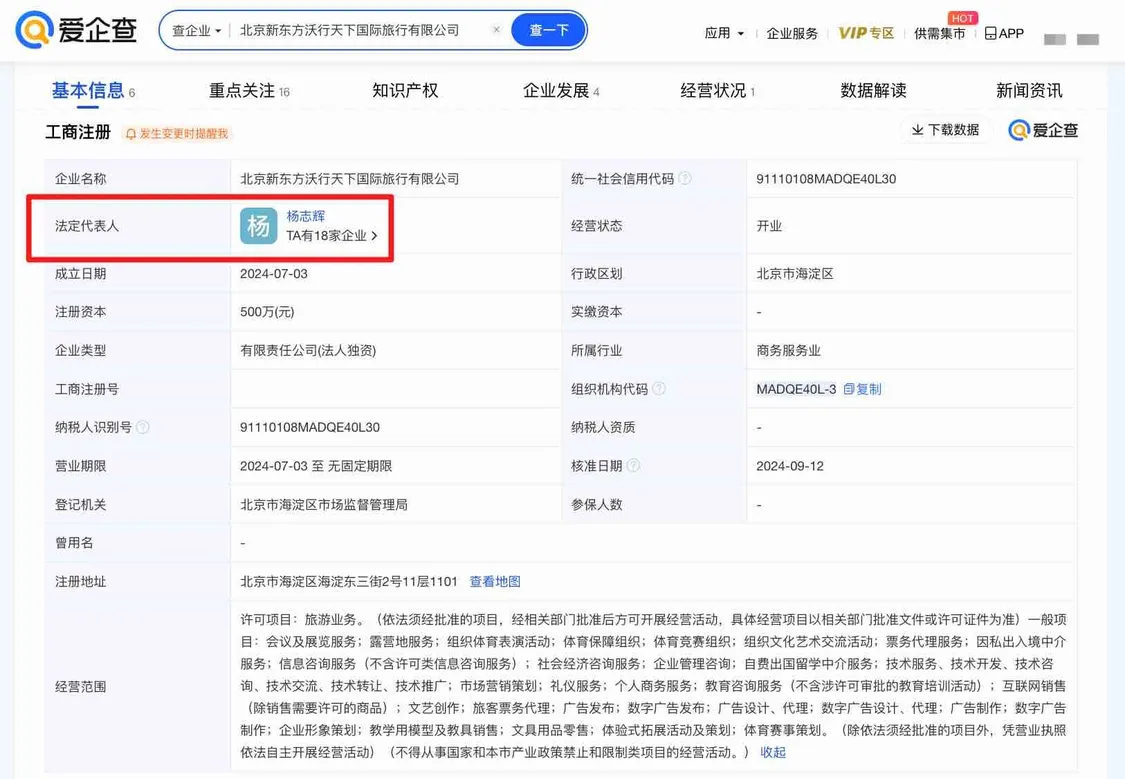Click the 杨 avatar of legal representative
Image resolution: width=1125 pixels, height=779 pixels.
click(x=258, y=226)
